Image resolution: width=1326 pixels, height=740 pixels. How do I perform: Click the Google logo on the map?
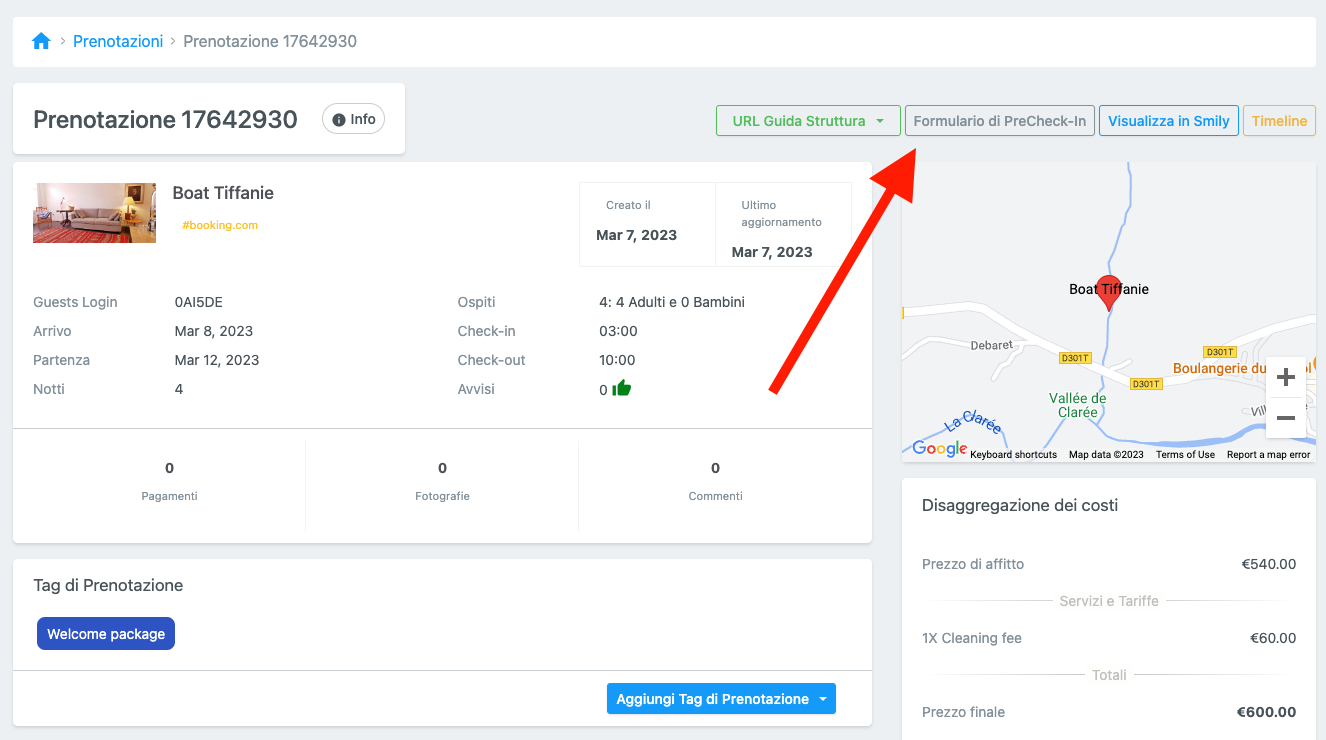coord(939,450)
